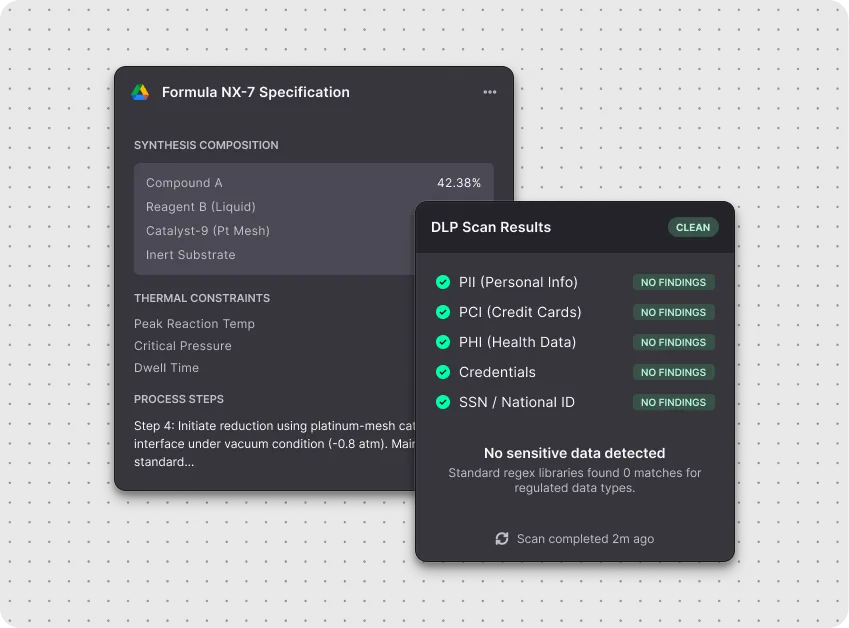The width and height of the screenshot is (849, 628).
Task: Click the Credentials label
Action: tap(497, 372)
